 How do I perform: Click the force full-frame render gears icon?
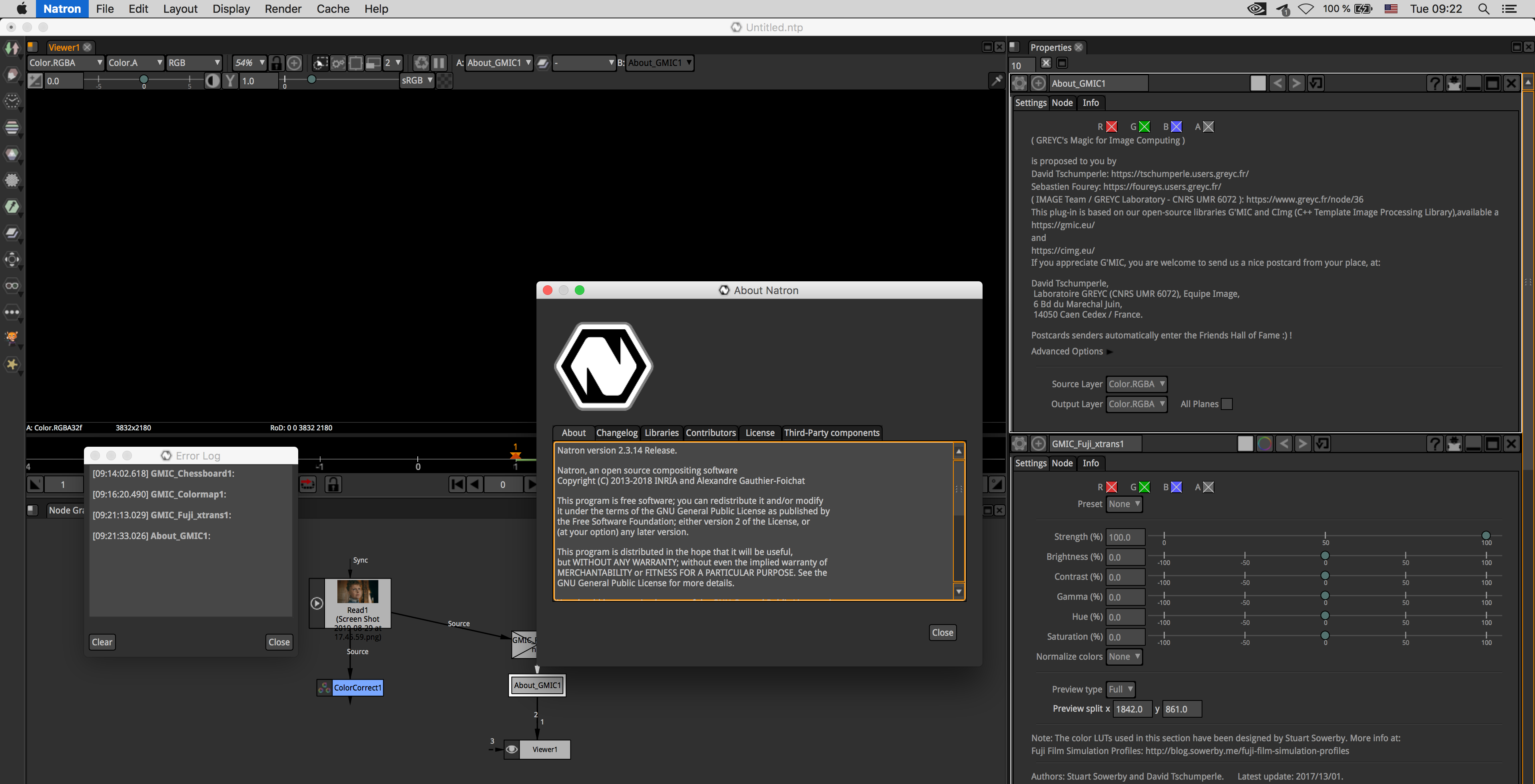(x=338, y=63)
